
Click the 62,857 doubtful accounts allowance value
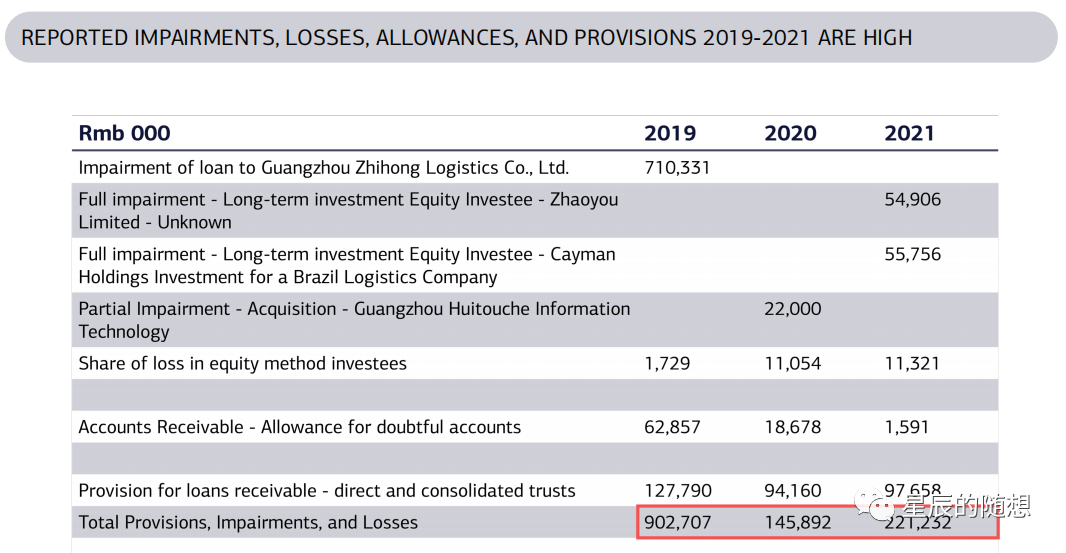(672, 427)
